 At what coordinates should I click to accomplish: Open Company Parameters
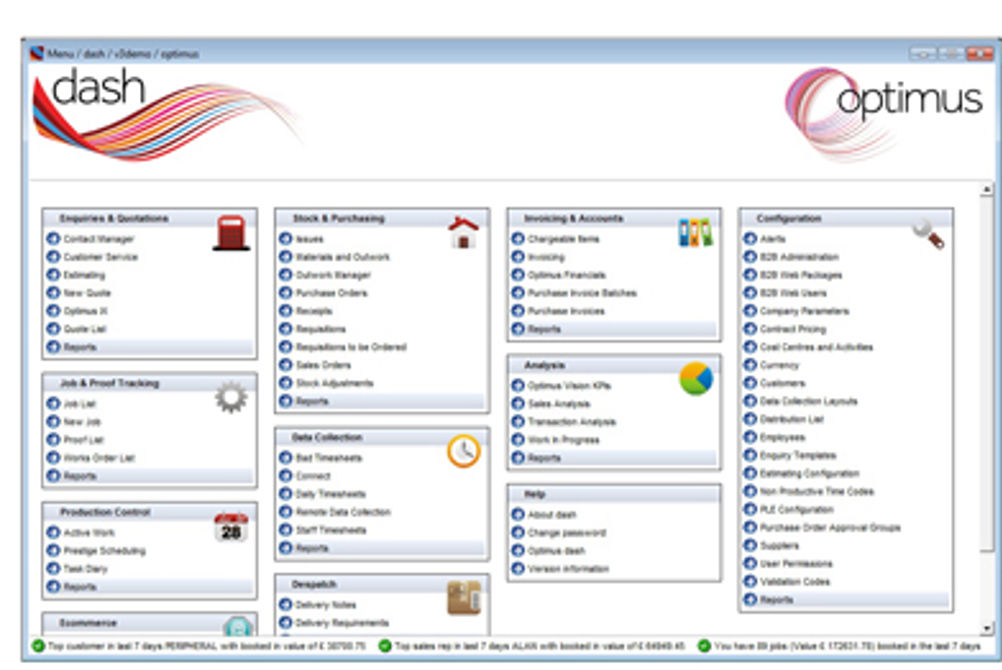(805, 311)
